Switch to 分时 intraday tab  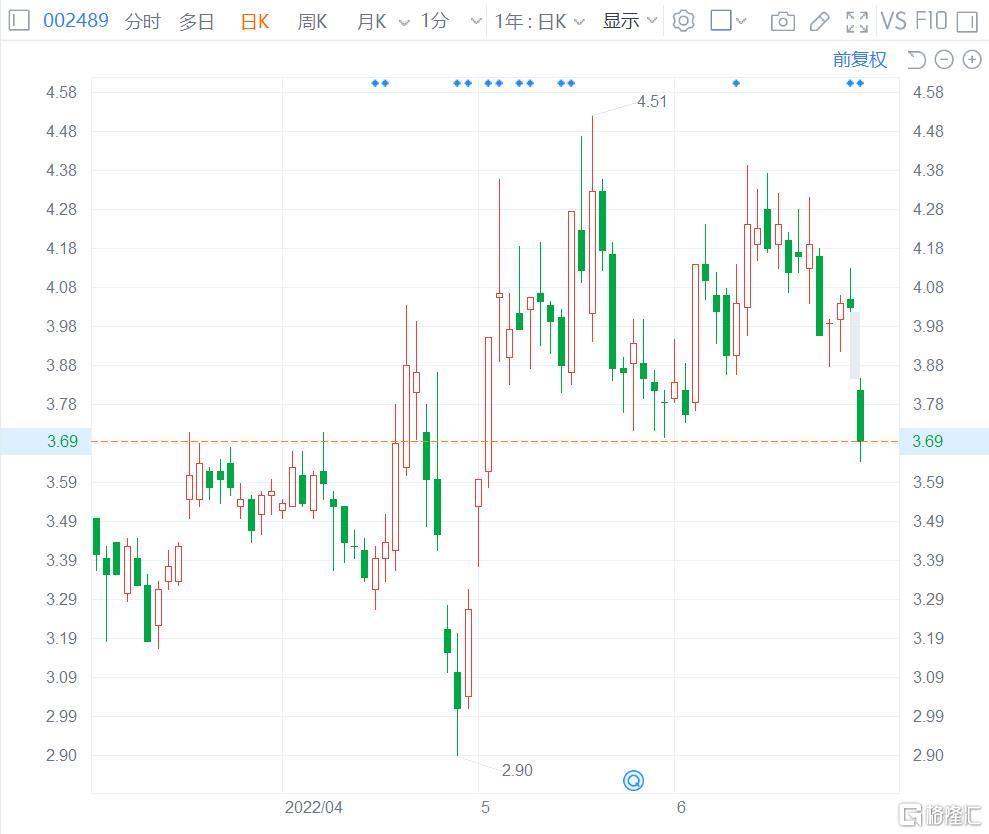143,21
